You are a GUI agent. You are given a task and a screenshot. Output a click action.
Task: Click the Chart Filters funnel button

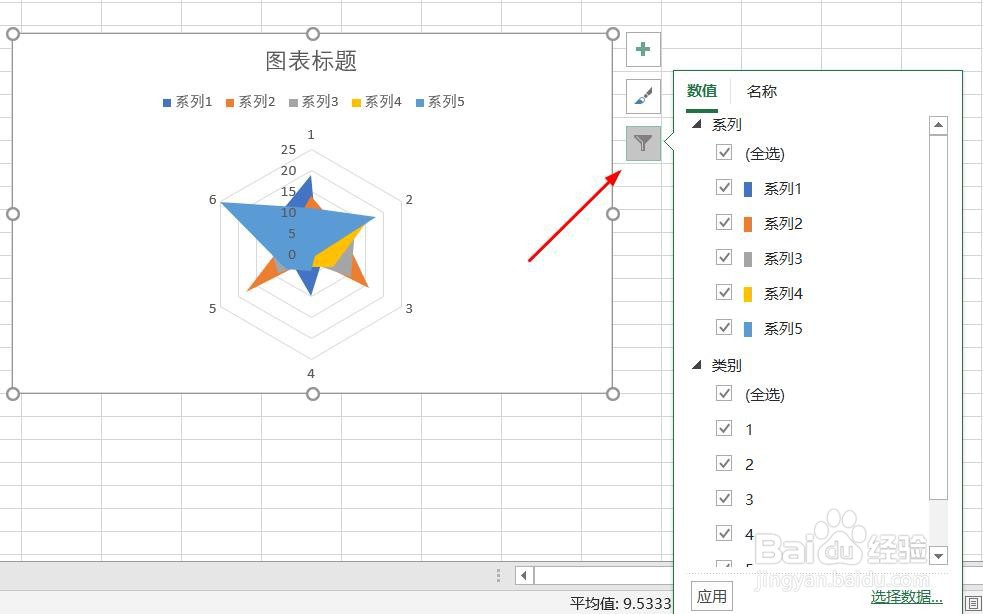tap(643, 143)
